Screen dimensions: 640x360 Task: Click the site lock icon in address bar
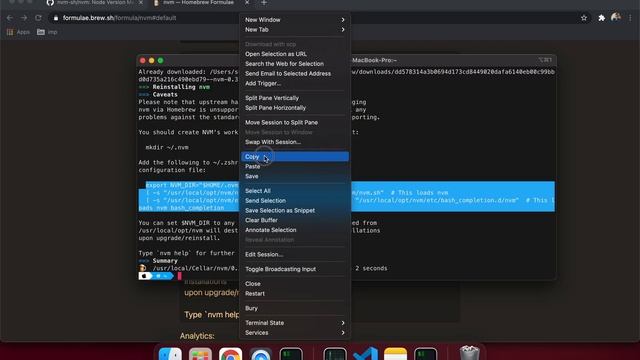pos(56,18)
